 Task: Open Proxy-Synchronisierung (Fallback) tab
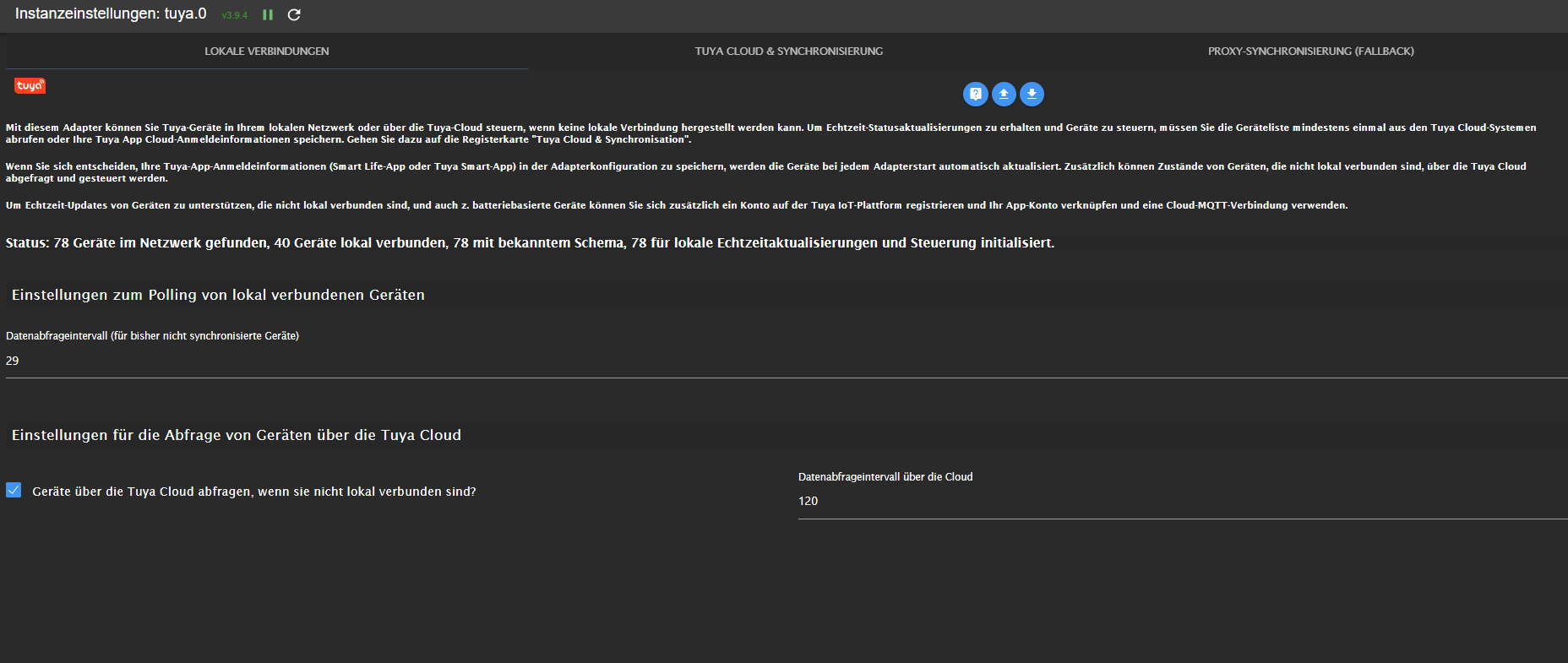click(x=1310, y=52)
